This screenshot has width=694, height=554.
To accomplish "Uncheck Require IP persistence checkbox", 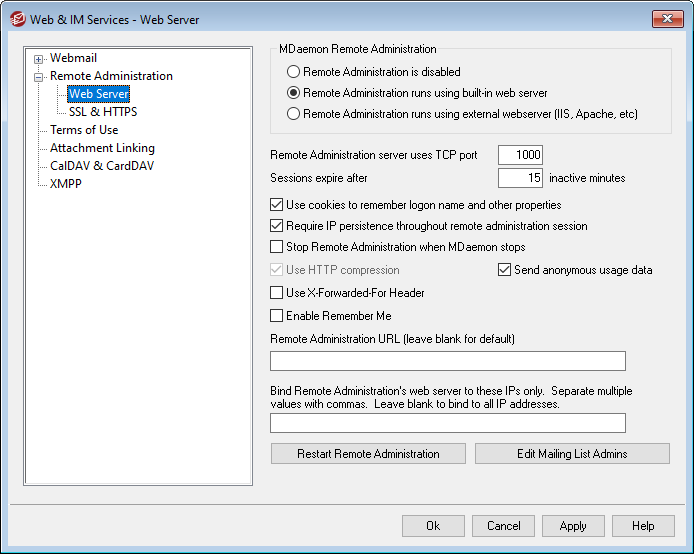I will click(x=277, y=226).
